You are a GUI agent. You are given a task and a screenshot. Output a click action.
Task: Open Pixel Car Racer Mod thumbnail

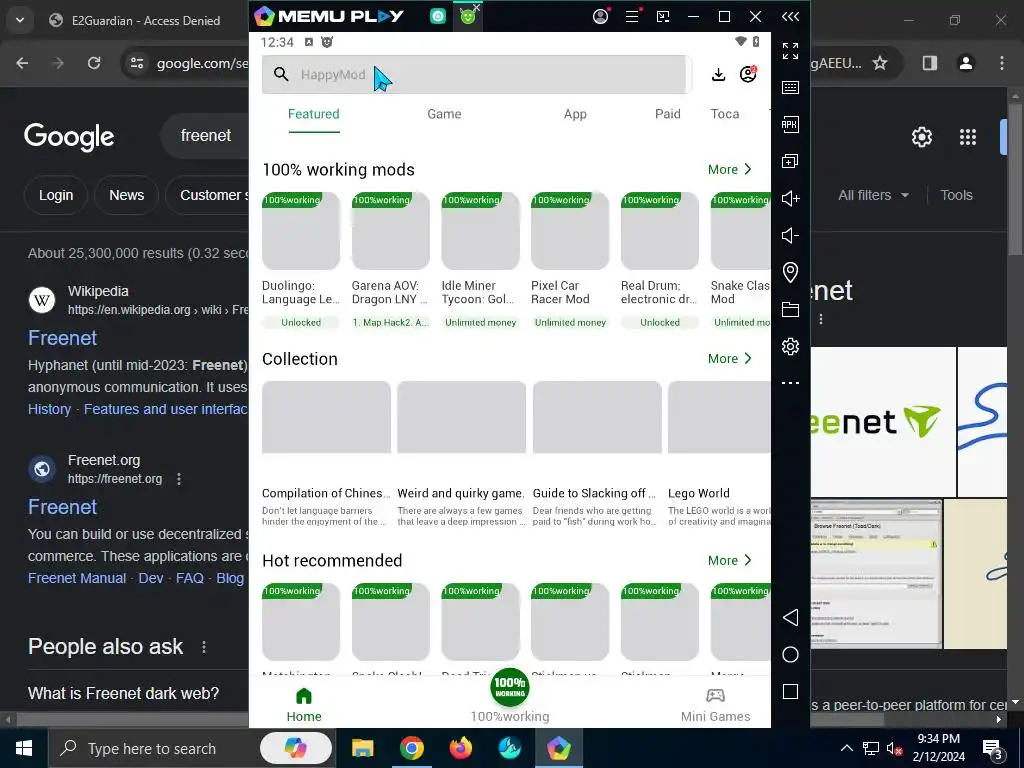pos(570,231)
